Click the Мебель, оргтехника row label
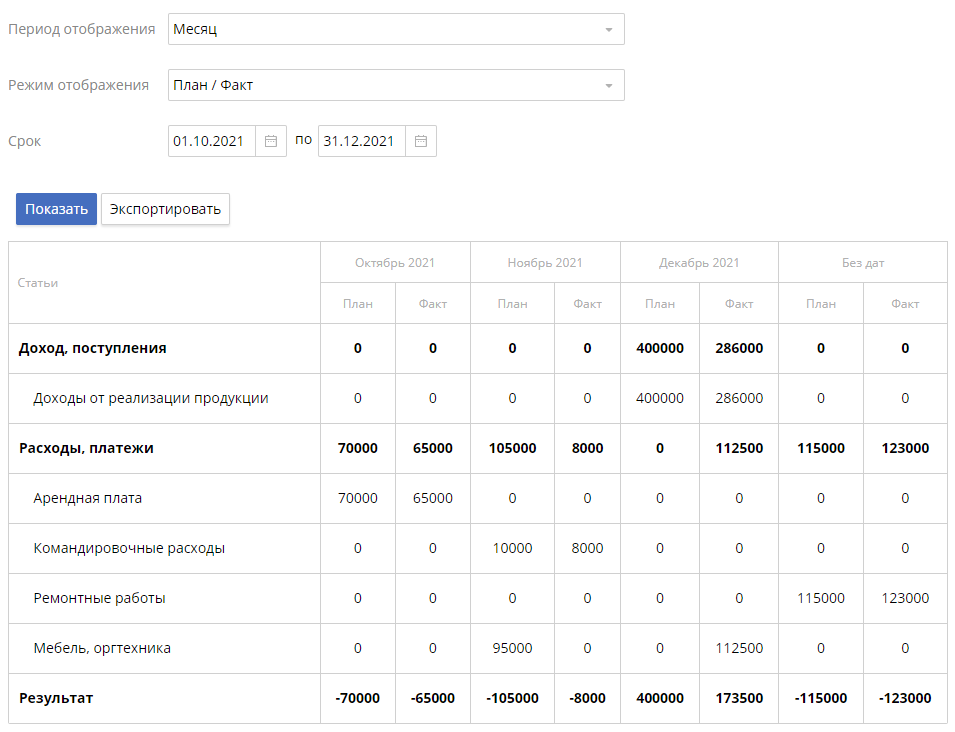The image size is (955, 732). (102, 649)
